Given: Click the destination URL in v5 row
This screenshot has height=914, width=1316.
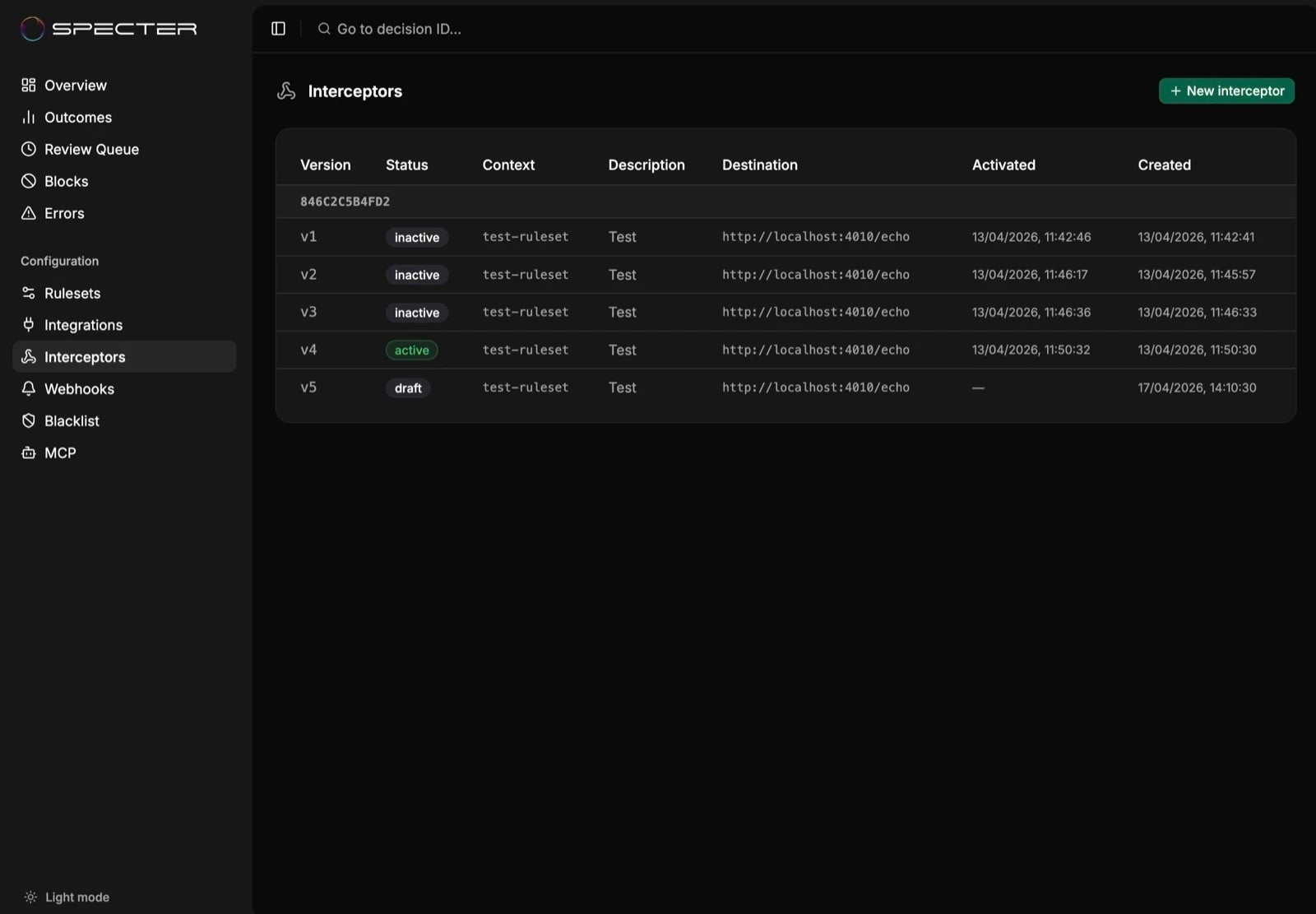Looking at the screenshot, I should click(816, 387).
